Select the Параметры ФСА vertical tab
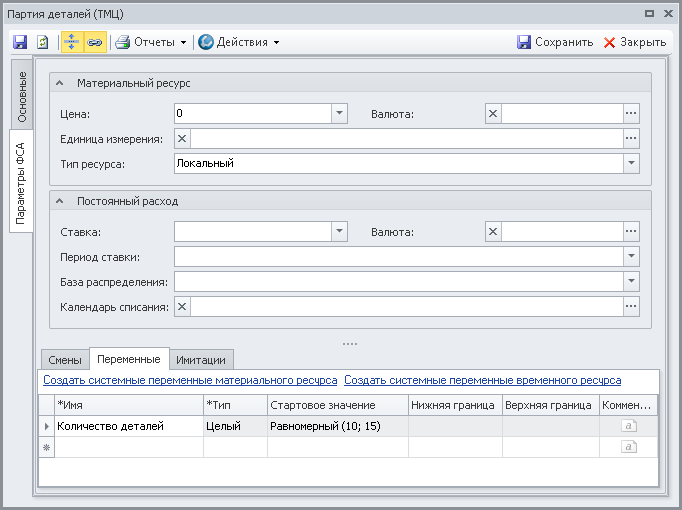The image size is (682, 510). click(20, 182)
